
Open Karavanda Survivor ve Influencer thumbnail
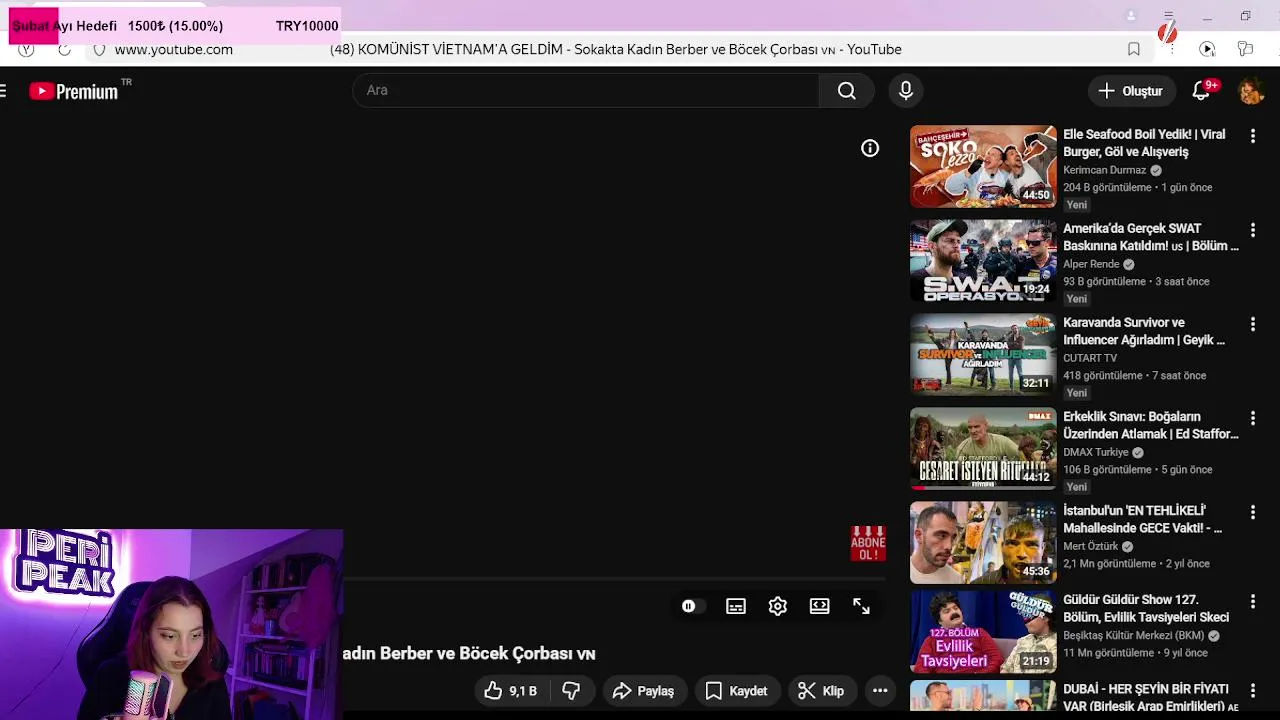983,354
